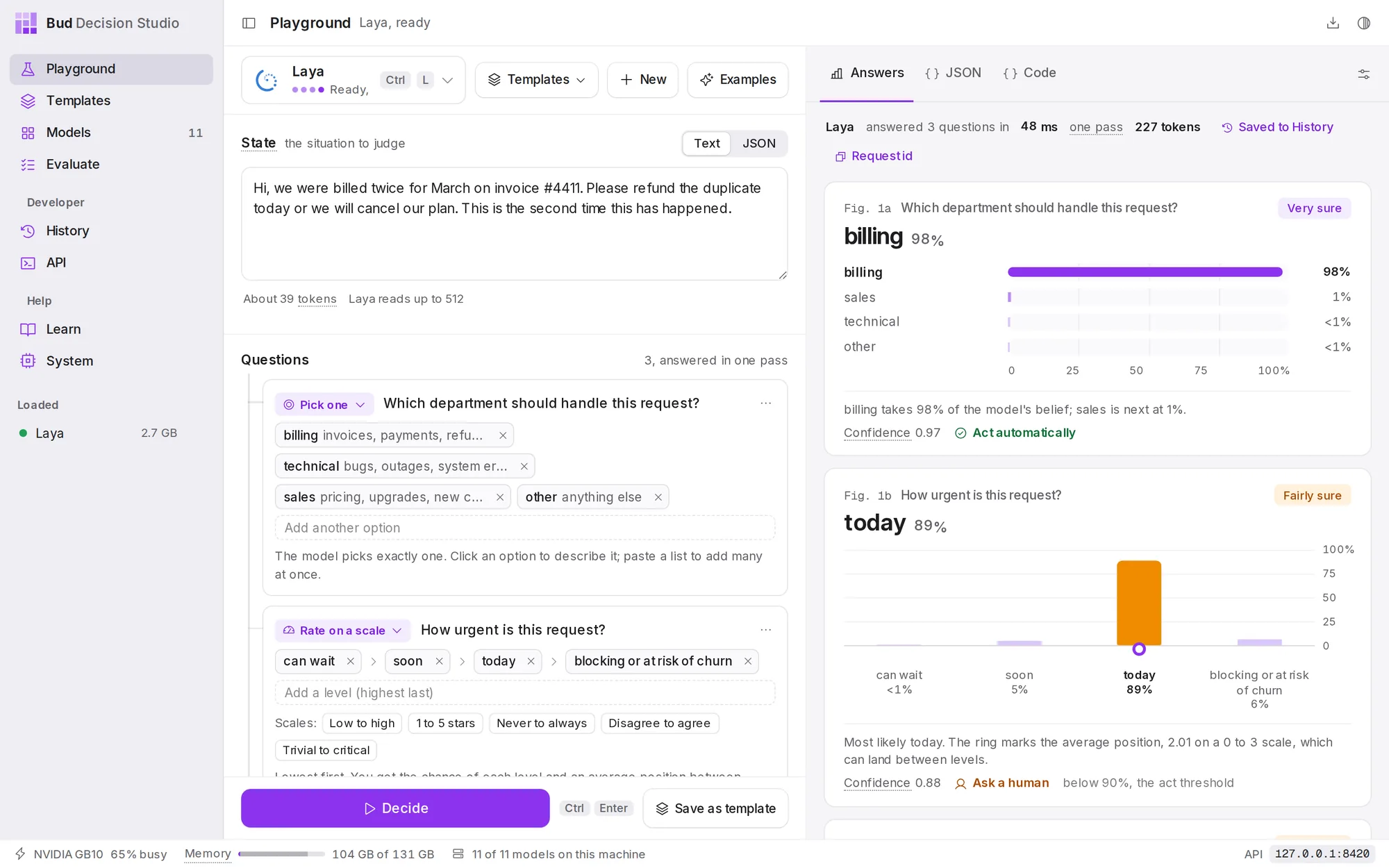1389x868 pixels.
Task: Open options menu for department question
Action: click(765, 403)
